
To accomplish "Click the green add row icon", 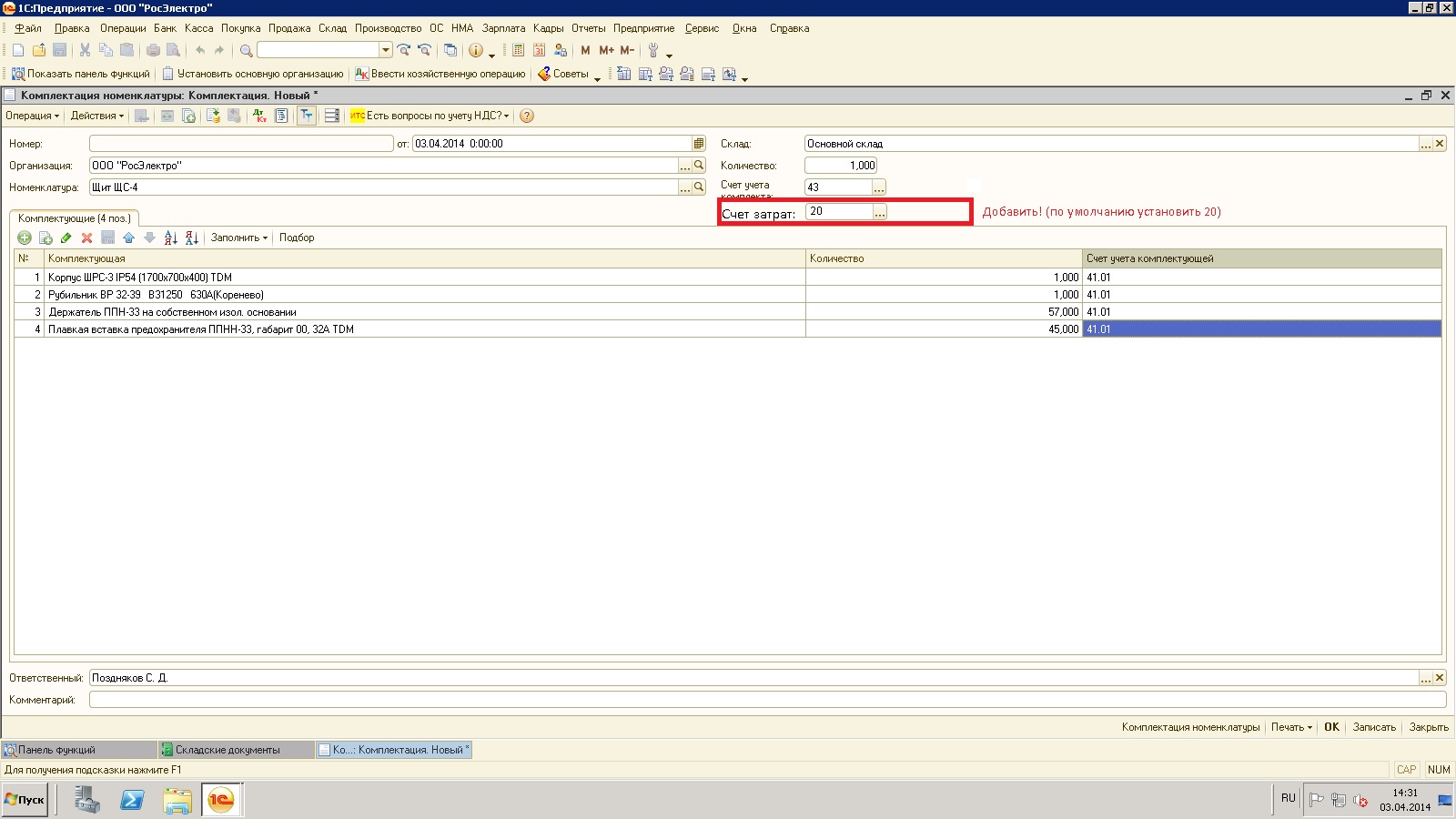I will [25, 238].
